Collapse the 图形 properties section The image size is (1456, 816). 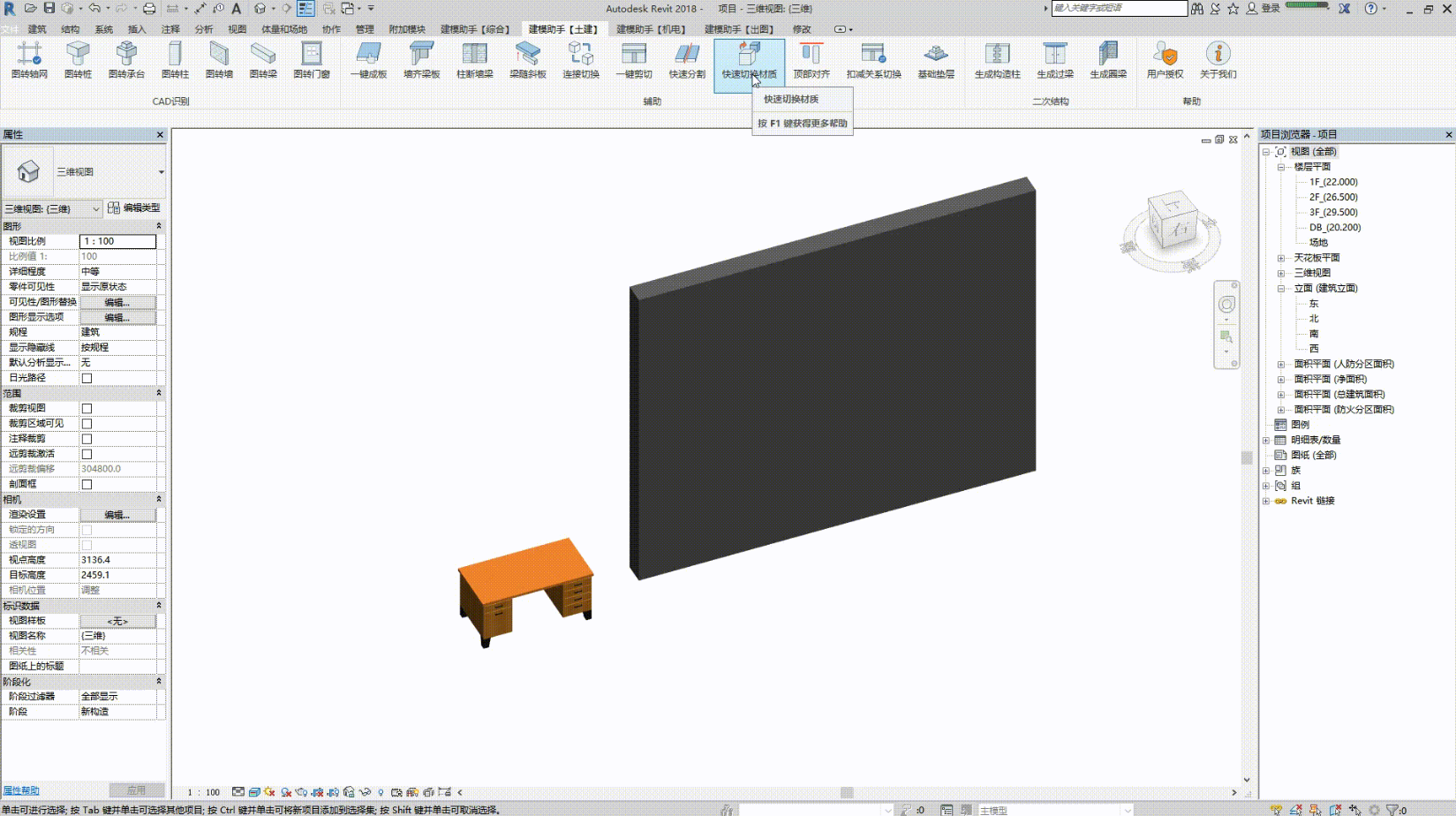click(x=159, y=226)
